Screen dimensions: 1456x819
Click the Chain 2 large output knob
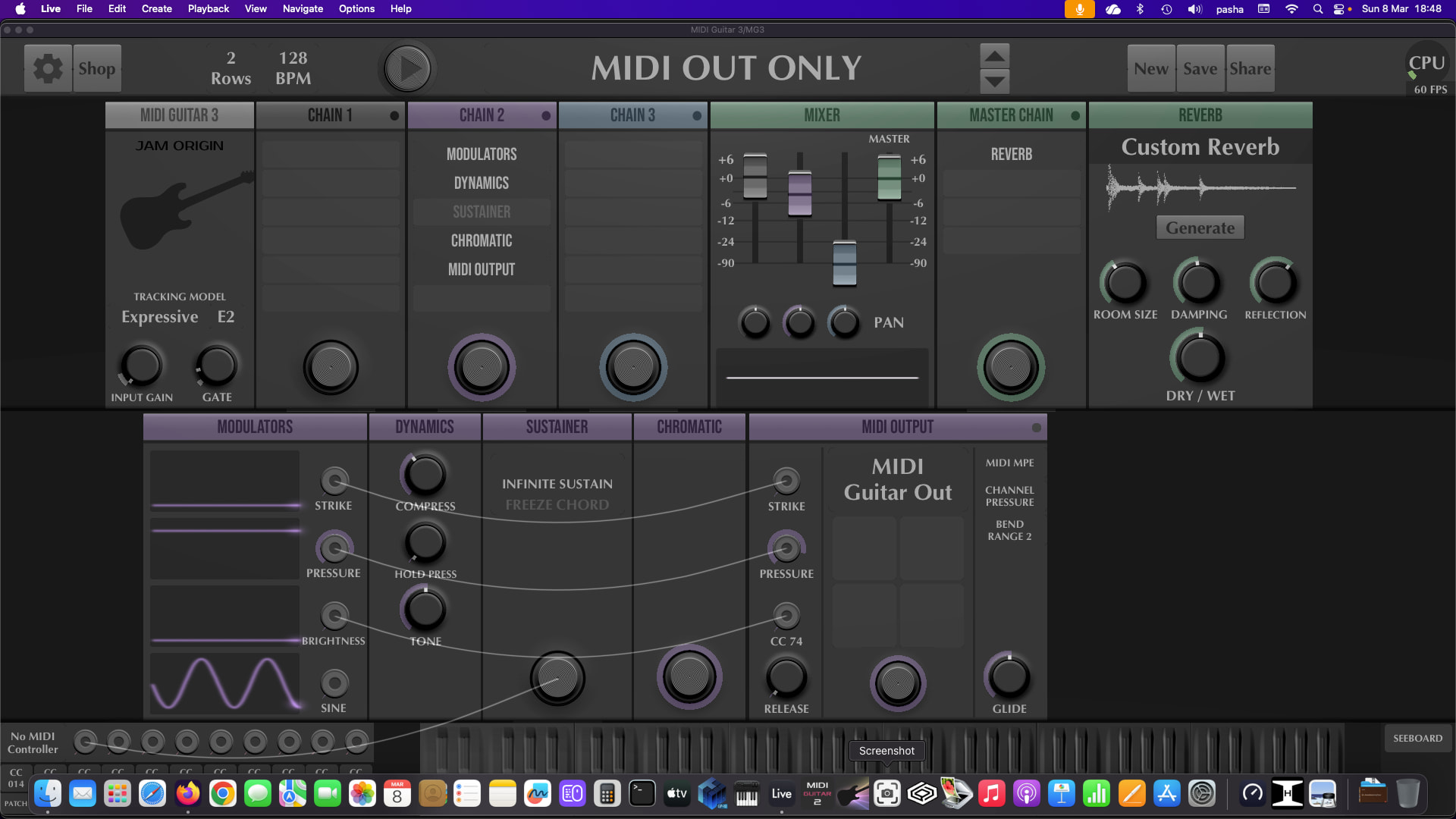point(482,368)
